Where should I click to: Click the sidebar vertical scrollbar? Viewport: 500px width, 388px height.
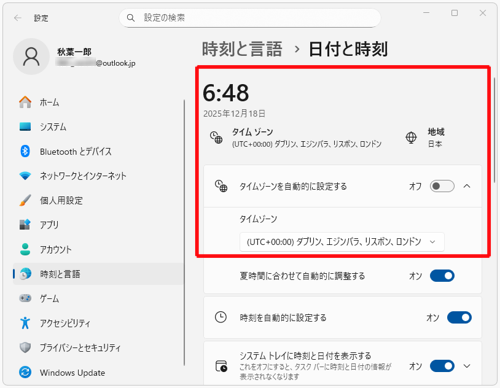click(x=184, y=233)
